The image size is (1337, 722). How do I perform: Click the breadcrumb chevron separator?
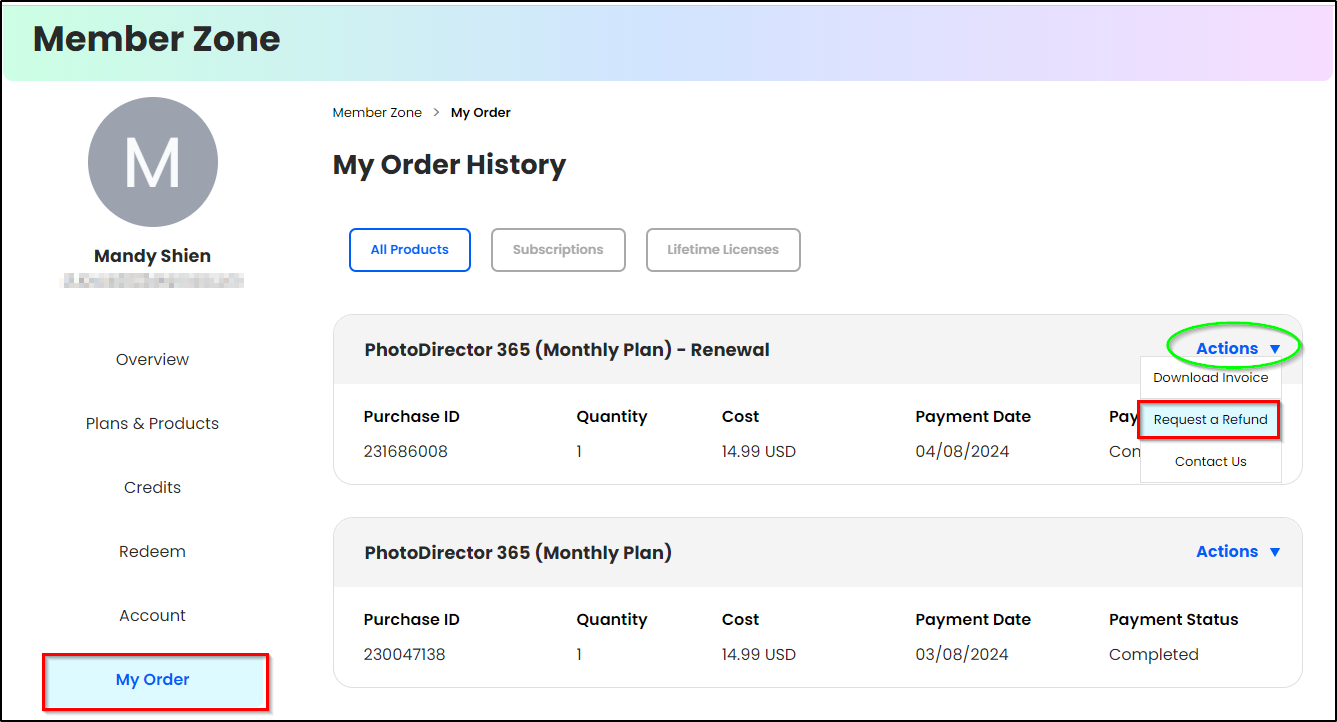437,113
